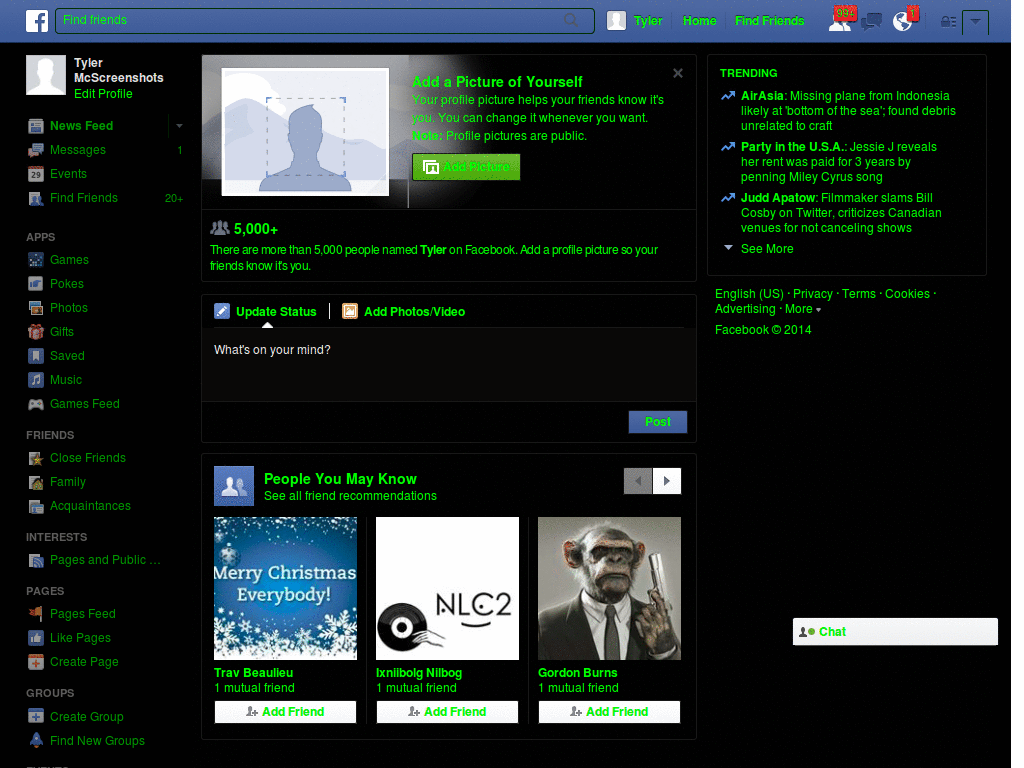Click the Events calendar icon
Screen dimensions: 1024x768
pos(36,174)
